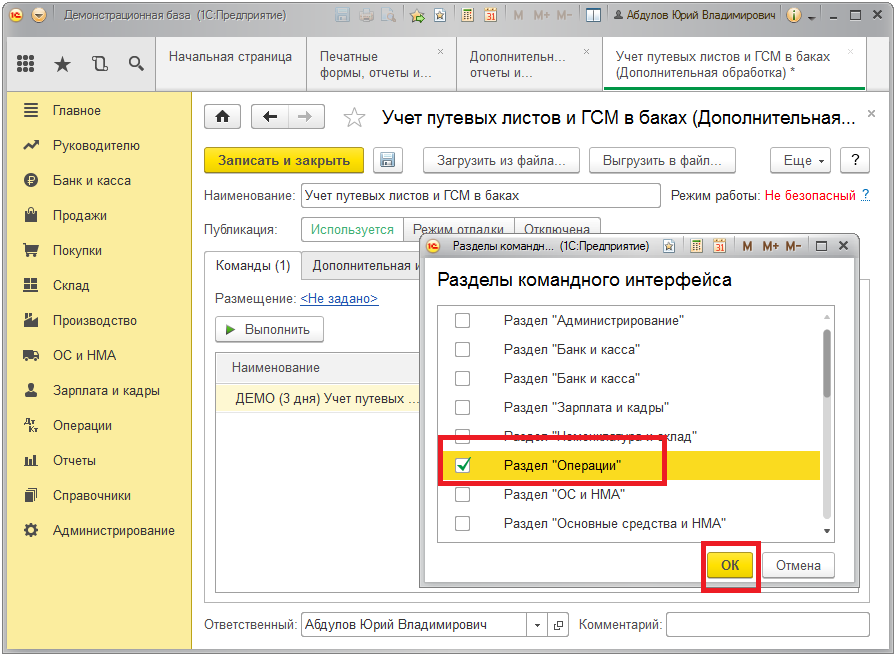Screen dimensions: 896x655
Task: Switch to the 'Начальная страница' tab
Action: 230,57
